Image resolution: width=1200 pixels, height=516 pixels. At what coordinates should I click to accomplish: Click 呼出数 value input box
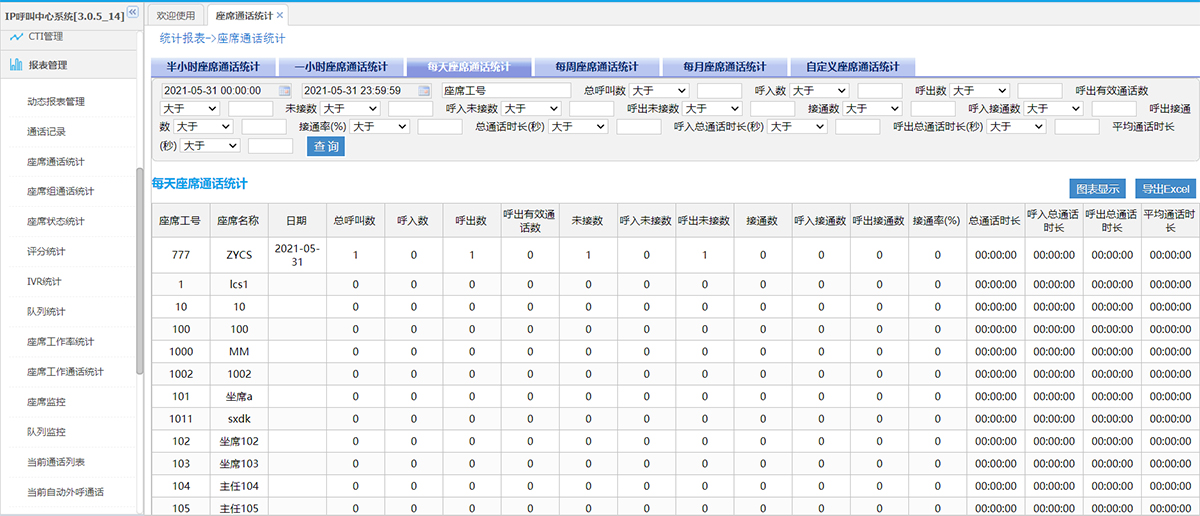(1040, 90)
